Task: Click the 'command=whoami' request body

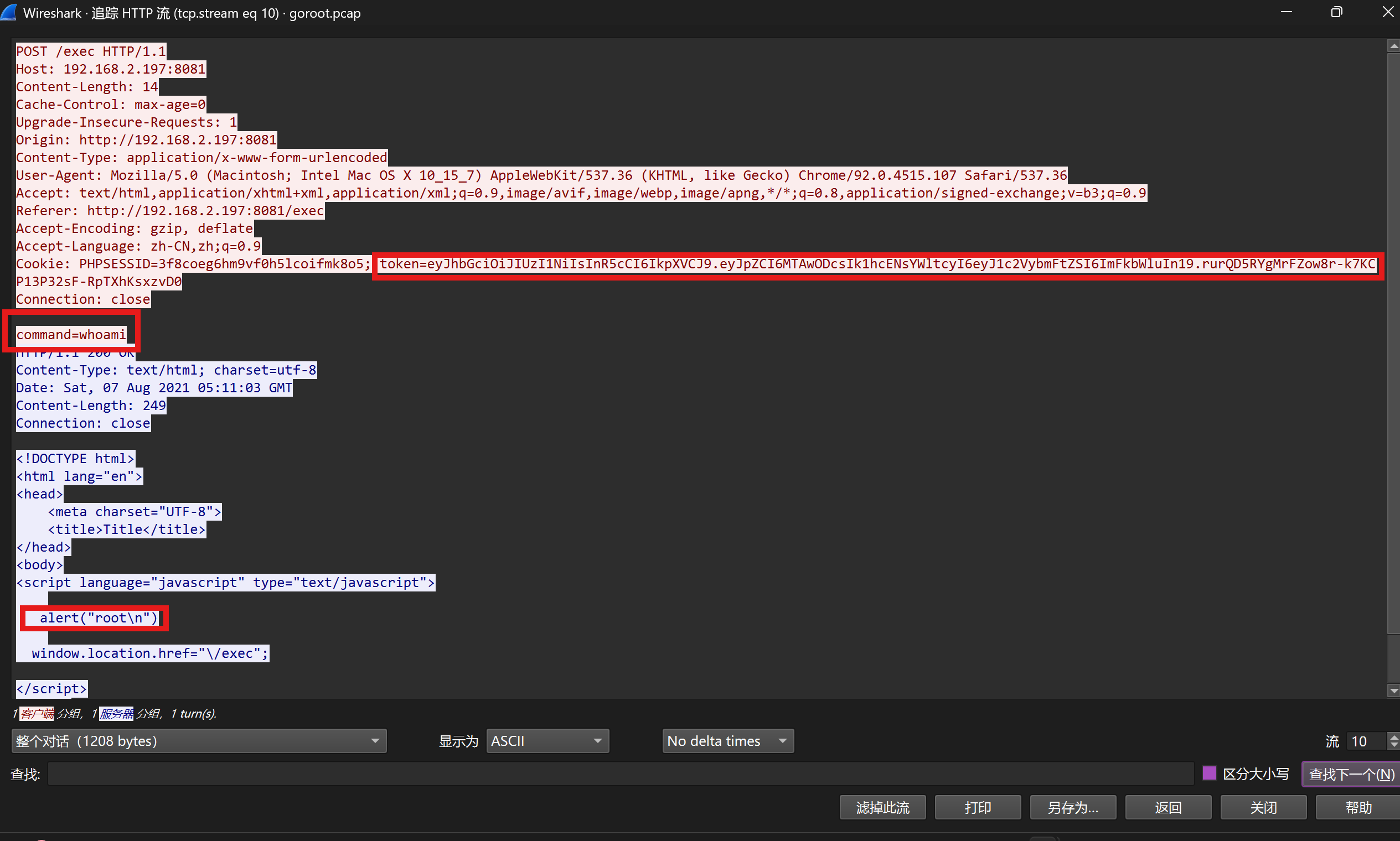Action: 71,334
